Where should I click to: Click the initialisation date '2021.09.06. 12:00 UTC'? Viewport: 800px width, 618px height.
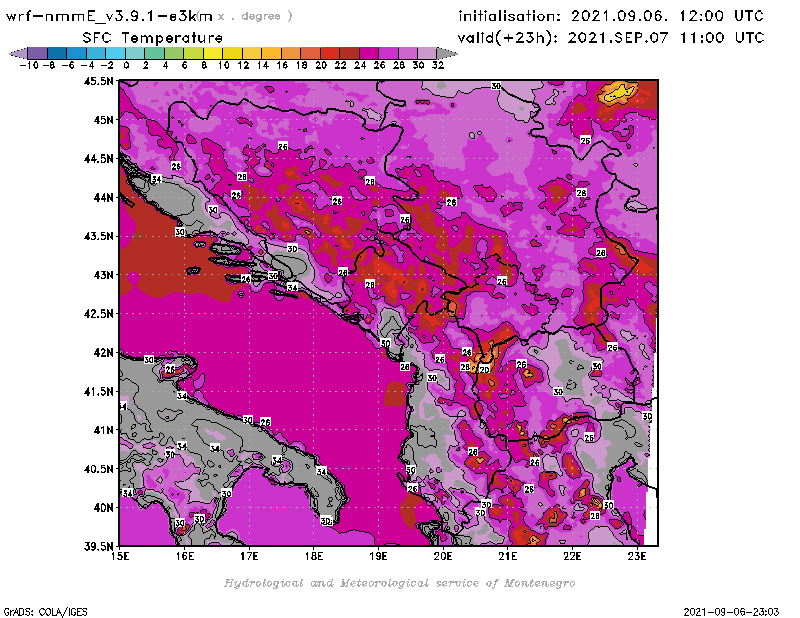(667, 16)
